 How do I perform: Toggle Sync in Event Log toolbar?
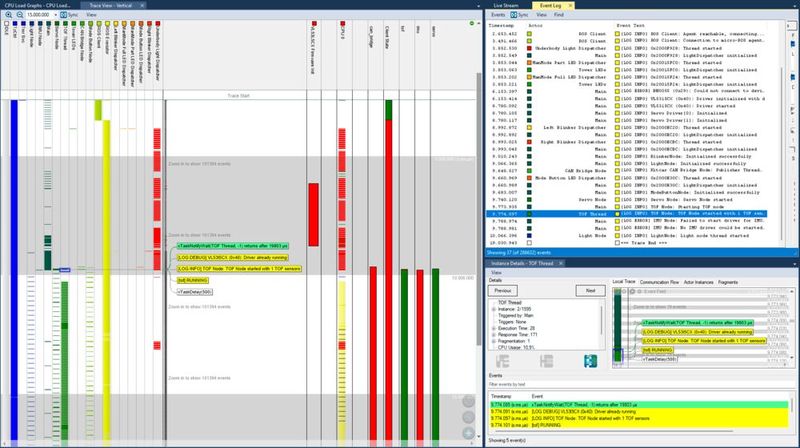tap(519, 15)
